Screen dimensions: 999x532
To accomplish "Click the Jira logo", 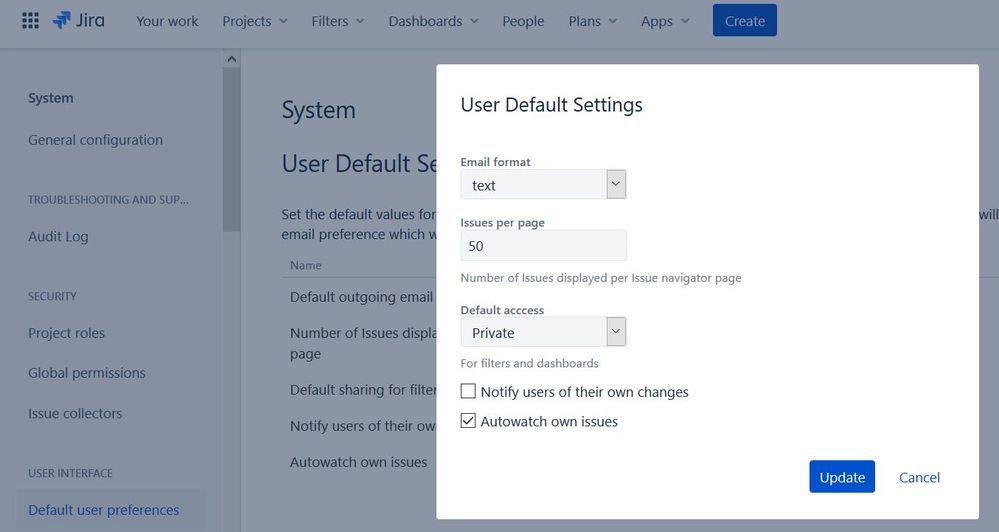I will click(78, 20).
